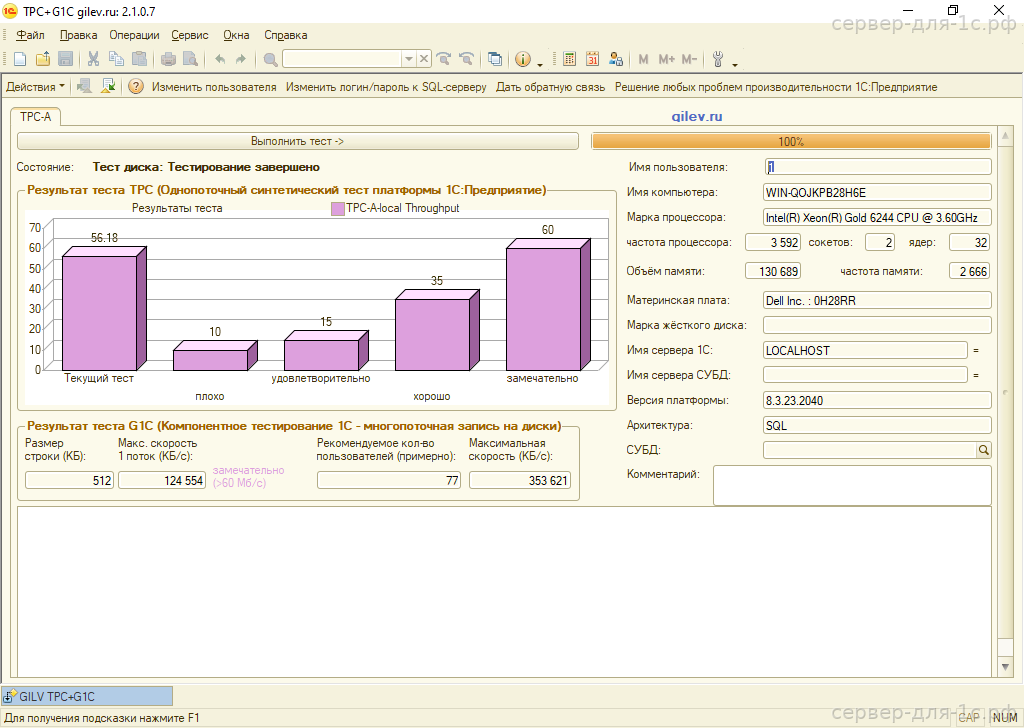
Task: Click the windows list icon
Action: (x=495, y=59)
